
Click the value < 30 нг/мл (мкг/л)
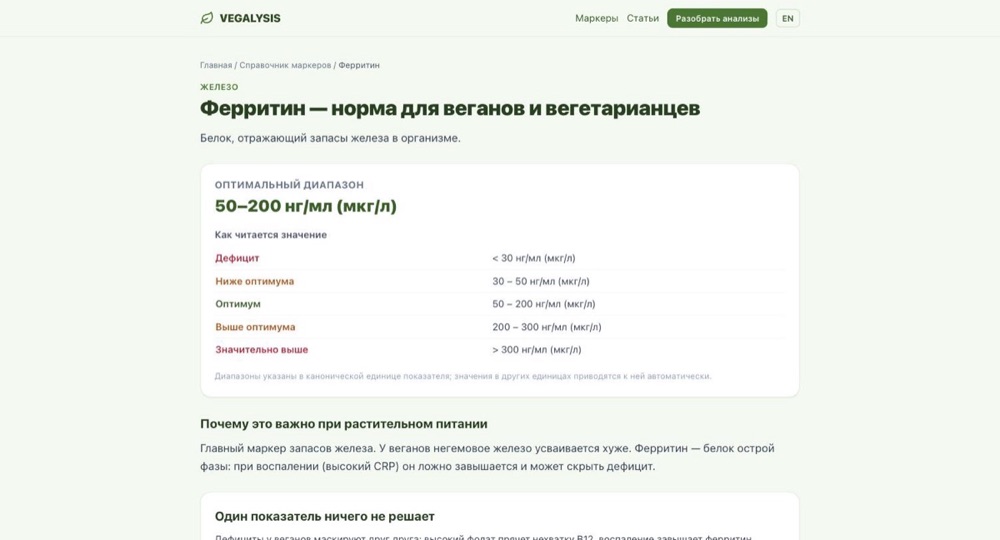pyautogui.click(x=533, y=258)
